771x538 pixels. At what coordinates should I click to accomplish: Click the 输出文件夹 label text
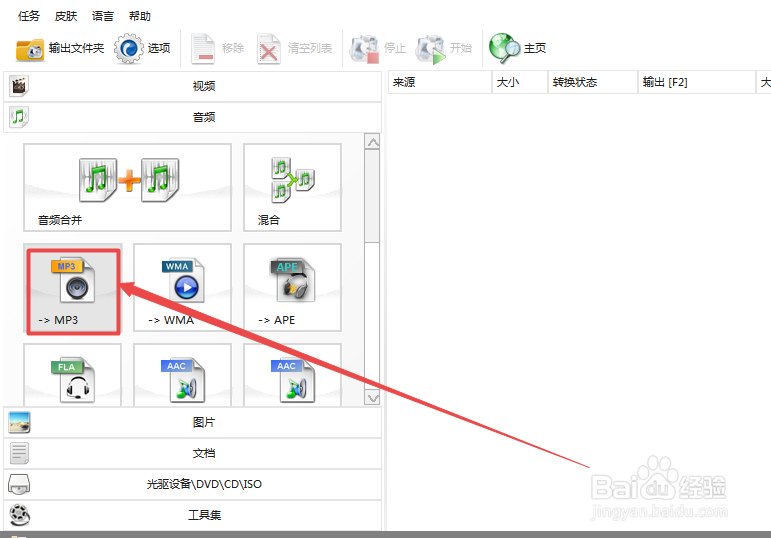click(x=76, y=48)
